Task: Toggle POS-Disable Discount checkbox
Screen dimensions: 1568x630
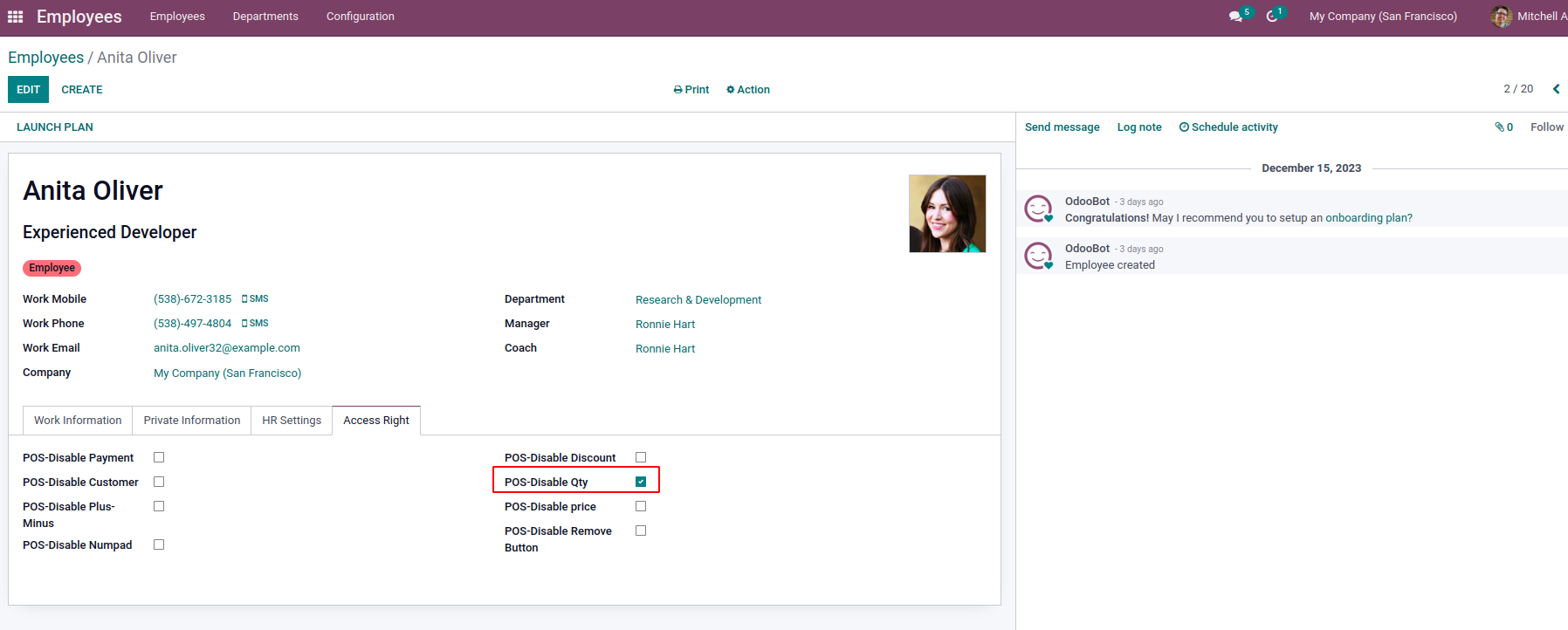Action: pyautogui.click(x=641, y=457)
